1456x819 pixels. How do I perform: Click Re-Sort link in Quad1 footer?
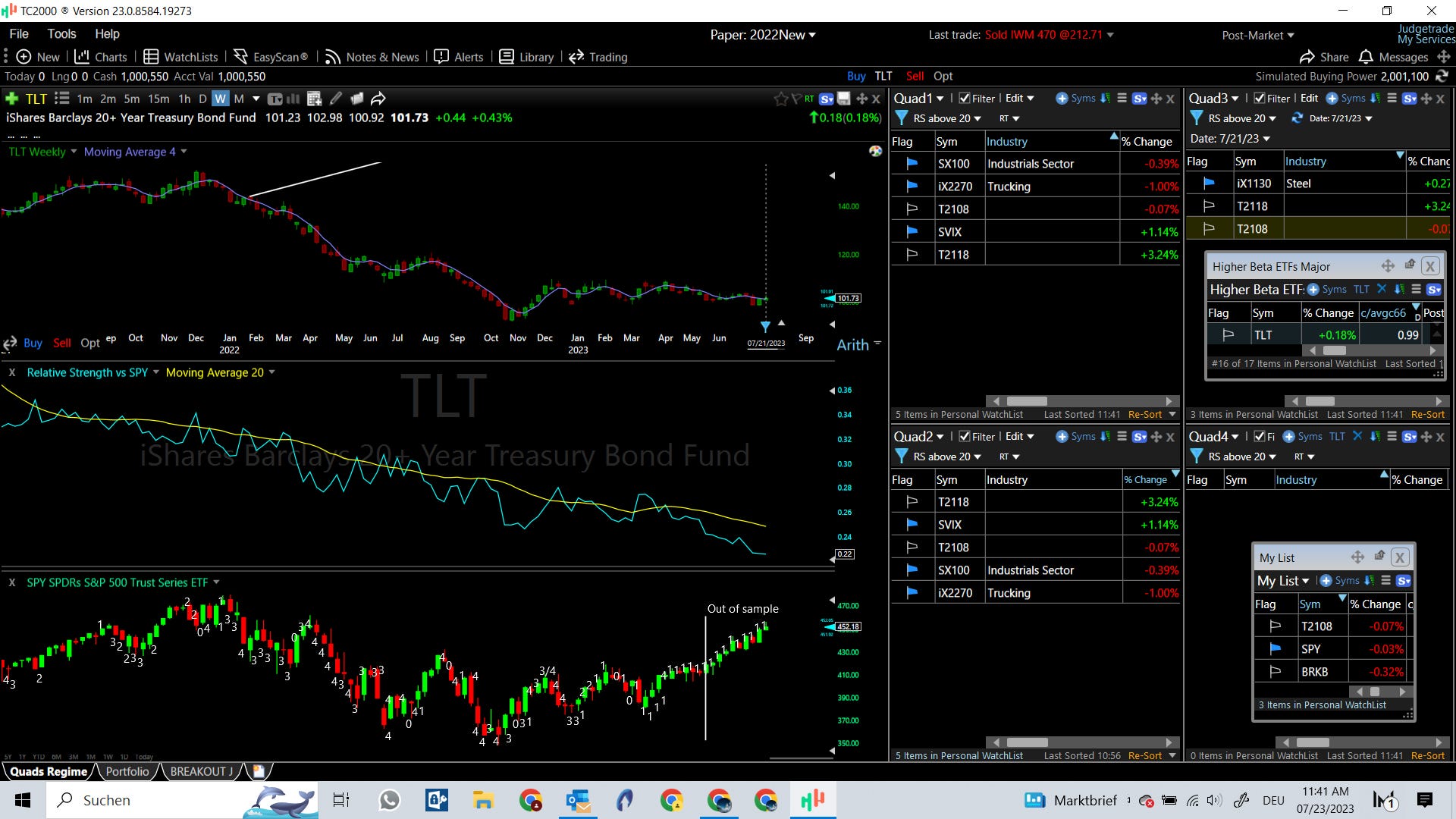point(1144,415)
